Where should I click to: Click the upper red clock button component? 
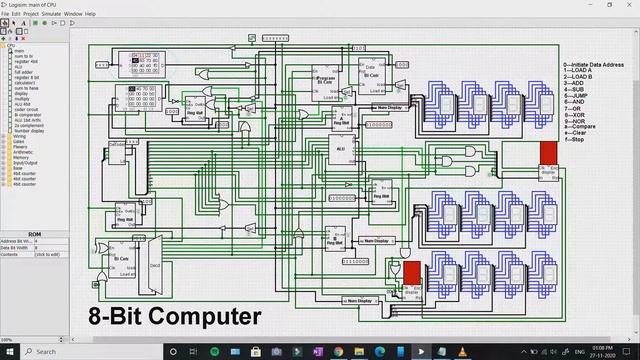548,153
